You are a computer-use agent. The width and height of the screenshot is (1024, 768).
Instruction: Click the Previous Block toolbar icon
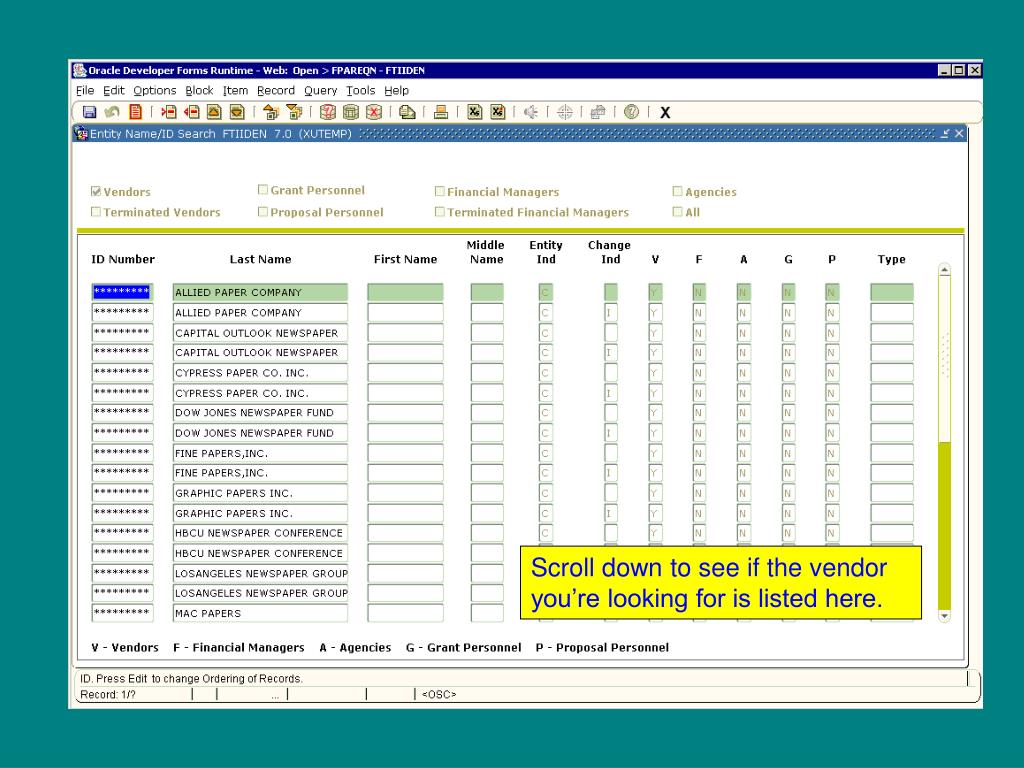point(271,112)
